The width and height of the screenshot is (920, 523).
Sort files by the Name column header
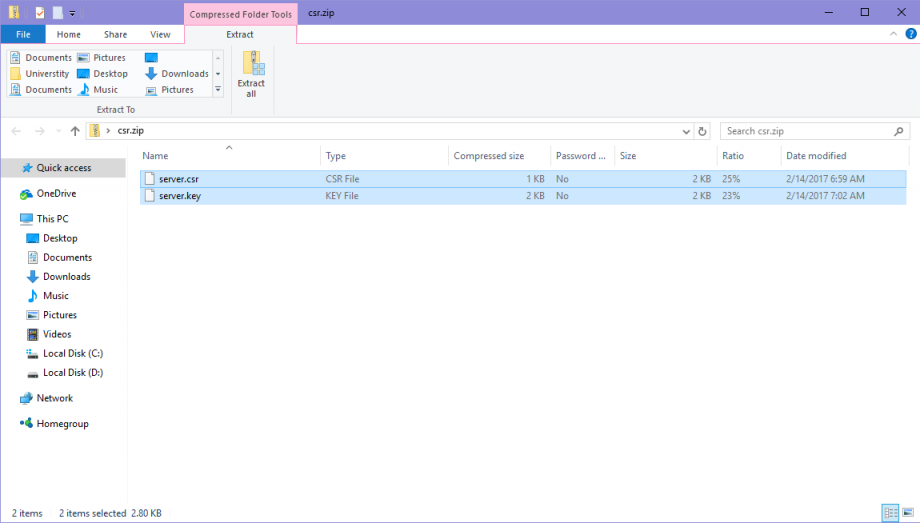tap(155, 156)
